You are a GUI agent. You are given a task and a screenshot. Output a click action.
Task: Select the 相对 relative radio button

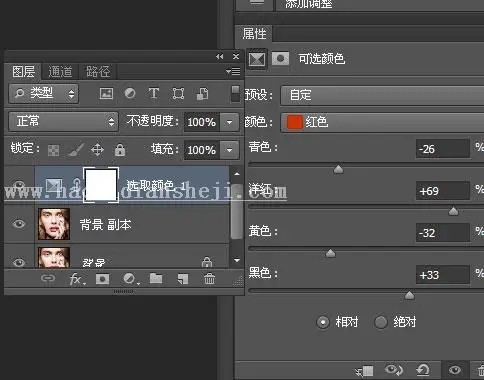(x=323, y=322)
